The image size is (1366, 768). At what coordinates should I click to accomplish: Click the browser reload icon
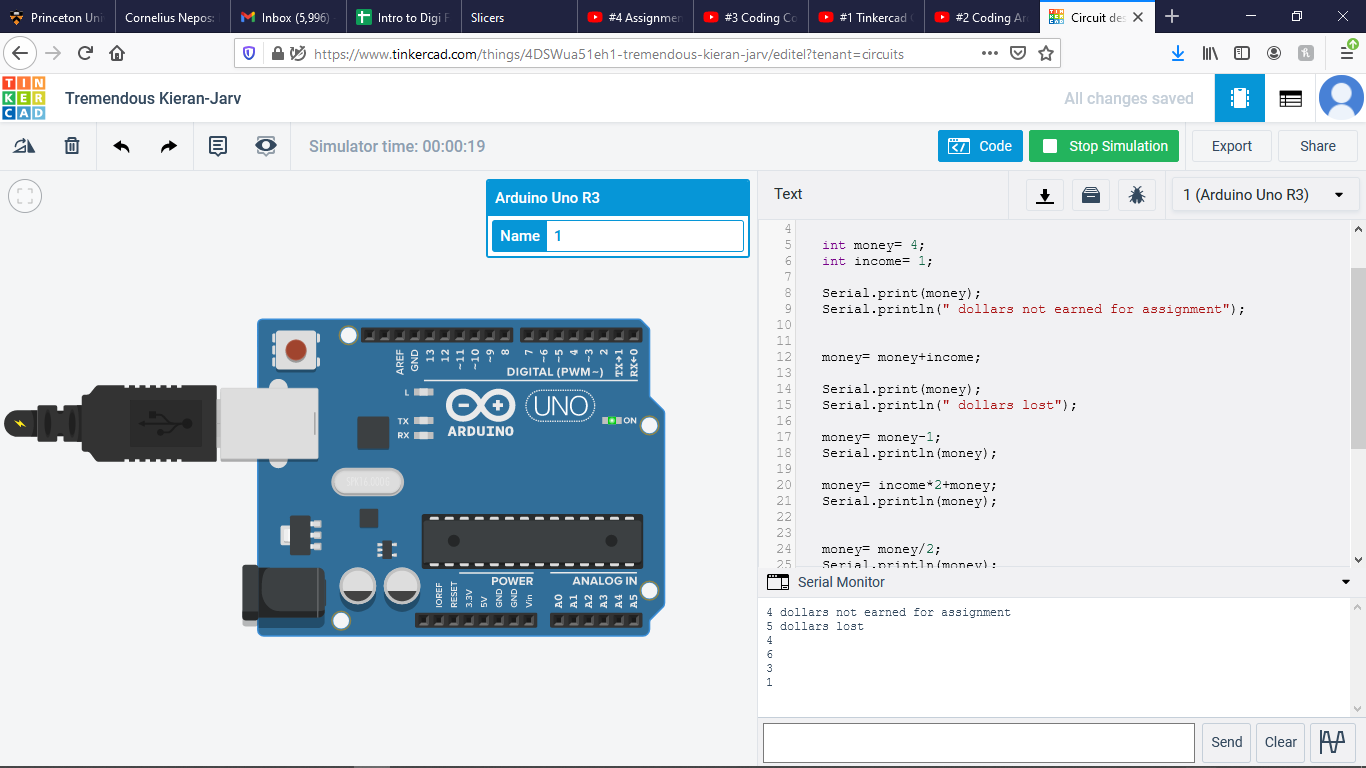tap(85, 53)
